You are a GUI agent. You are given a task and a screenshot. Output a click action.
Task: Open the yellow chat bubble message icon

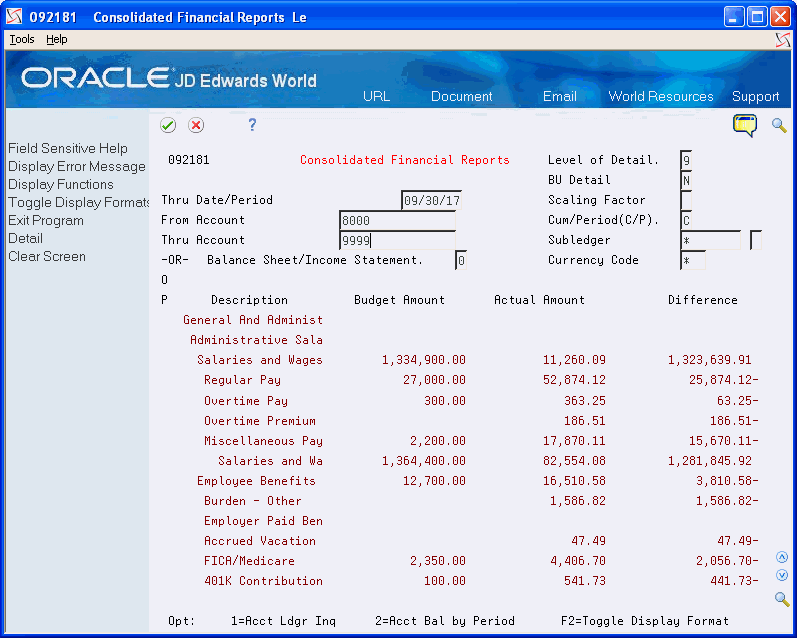[745, 126]
